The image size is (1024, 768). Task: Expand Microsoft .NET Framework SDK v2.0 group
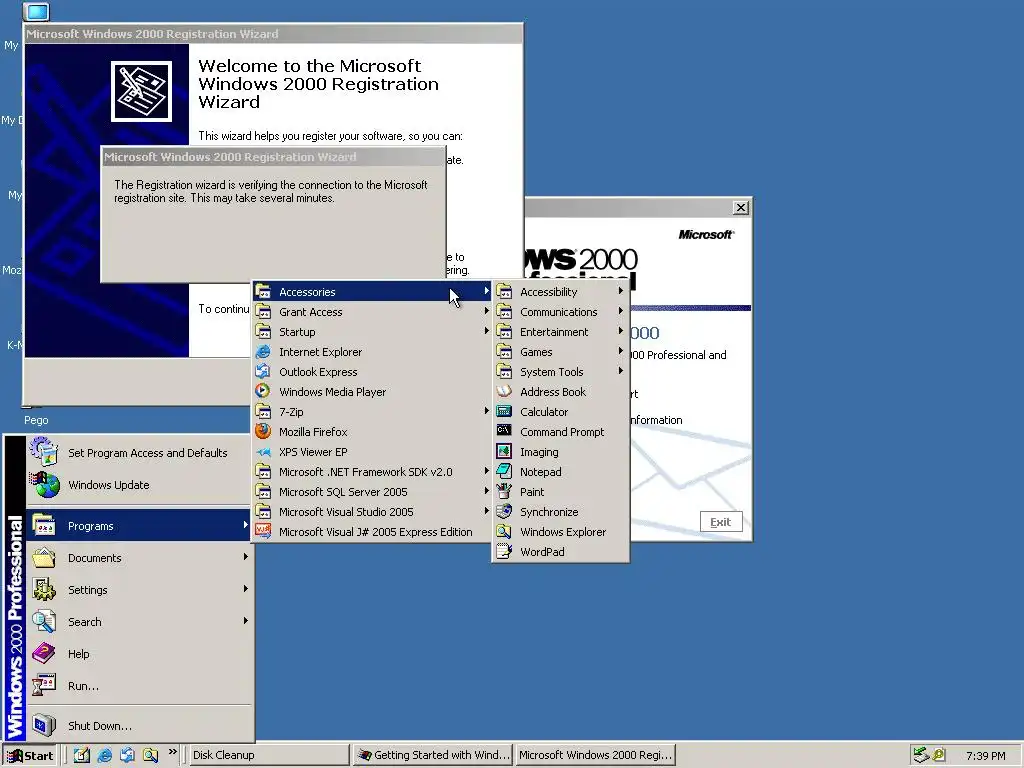tap(372, 472)
